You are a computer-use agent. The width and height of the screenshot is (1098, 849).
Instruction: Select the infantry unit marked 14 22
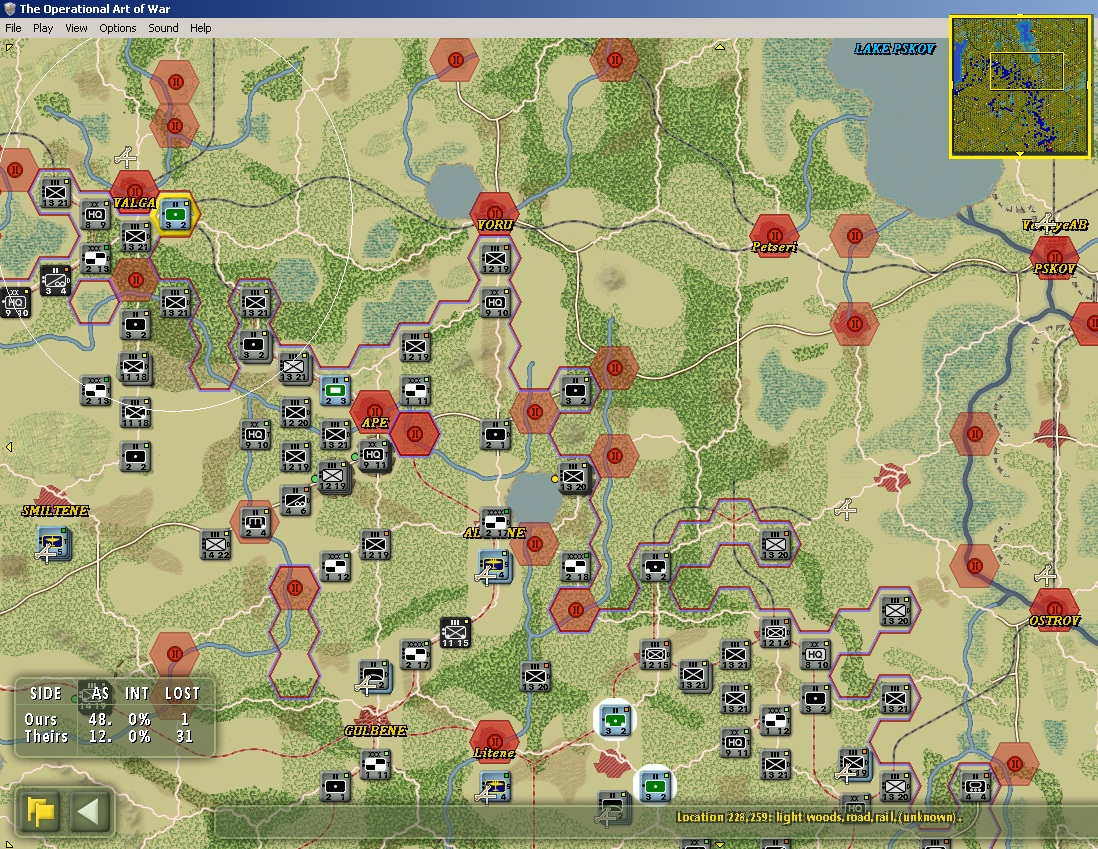pyautogui.click(x=215, y=544)
